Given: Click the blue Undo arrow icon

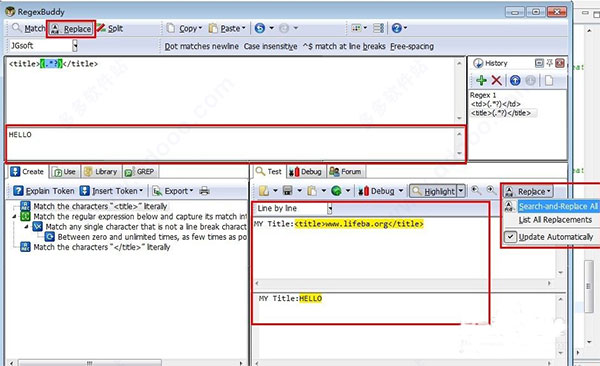Looking at the screenshot, I should click(x=259, y=28).
